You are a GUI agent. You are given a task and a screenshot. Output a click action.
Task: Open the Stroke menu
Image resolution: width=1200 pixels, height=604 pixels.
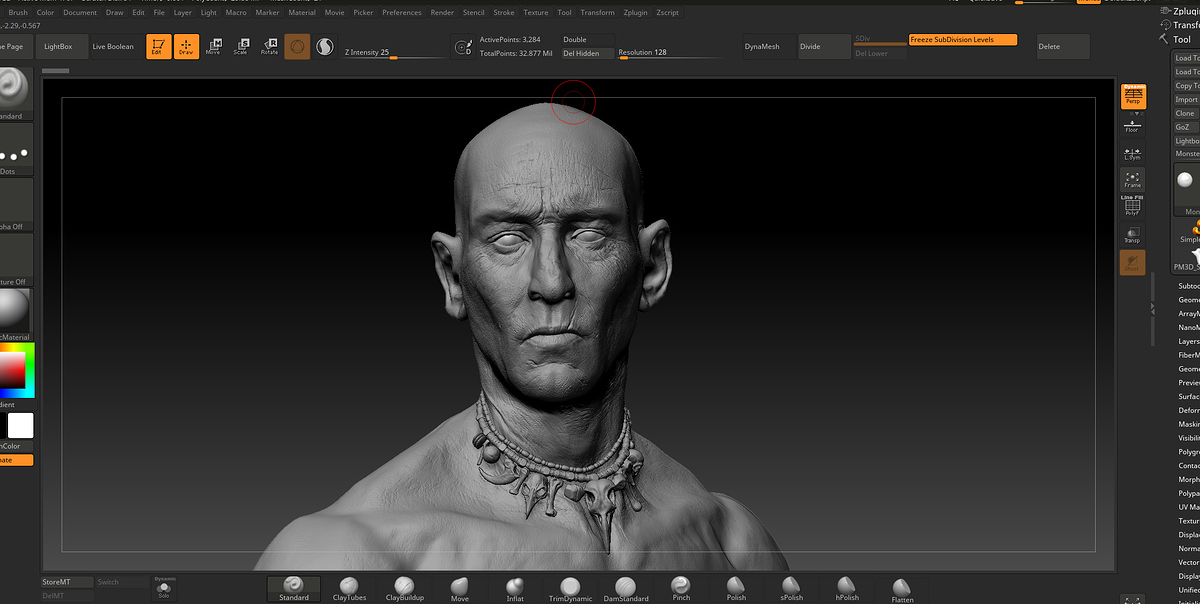tap(504, 13)
